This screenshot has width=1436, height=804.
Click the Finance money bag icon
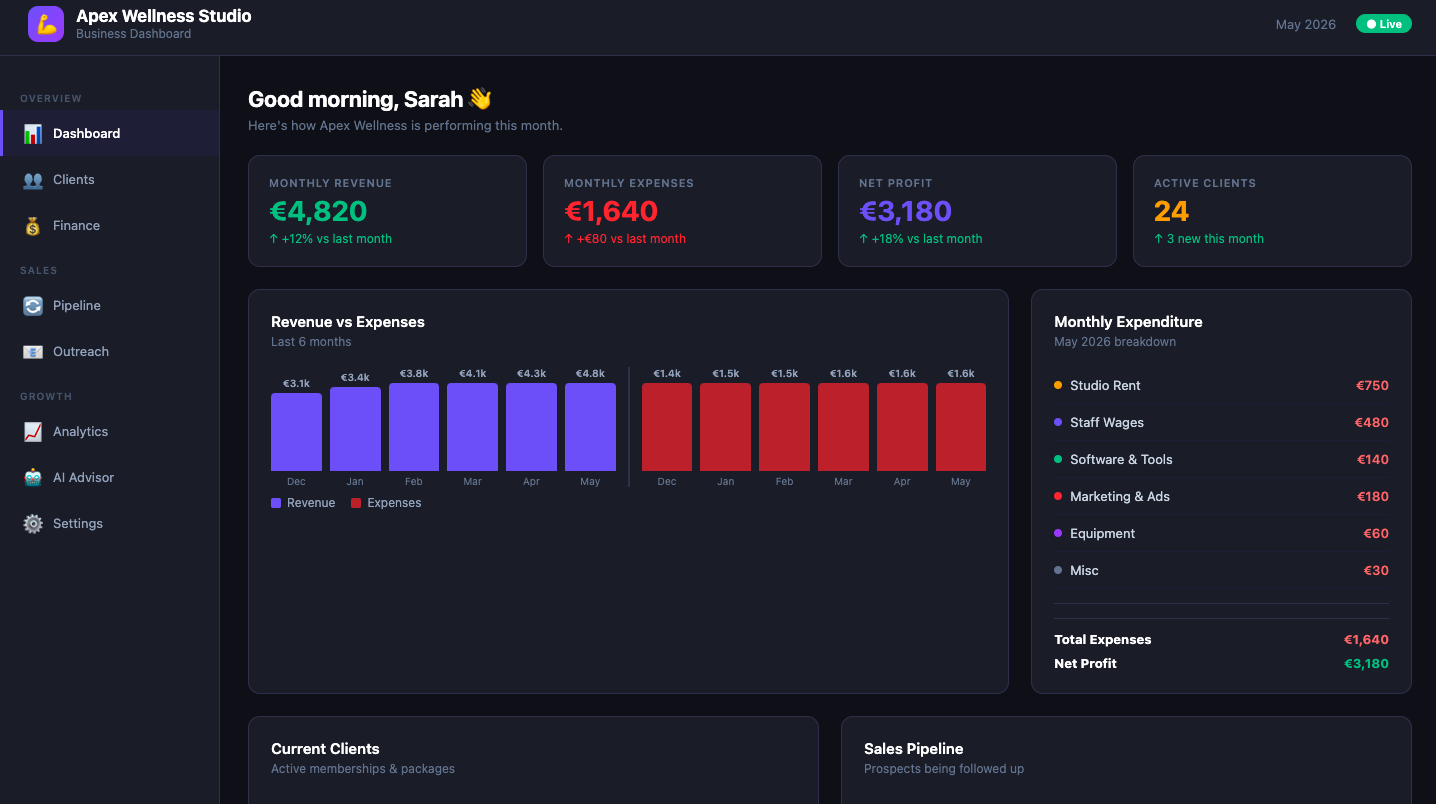(x=33, y=226)
